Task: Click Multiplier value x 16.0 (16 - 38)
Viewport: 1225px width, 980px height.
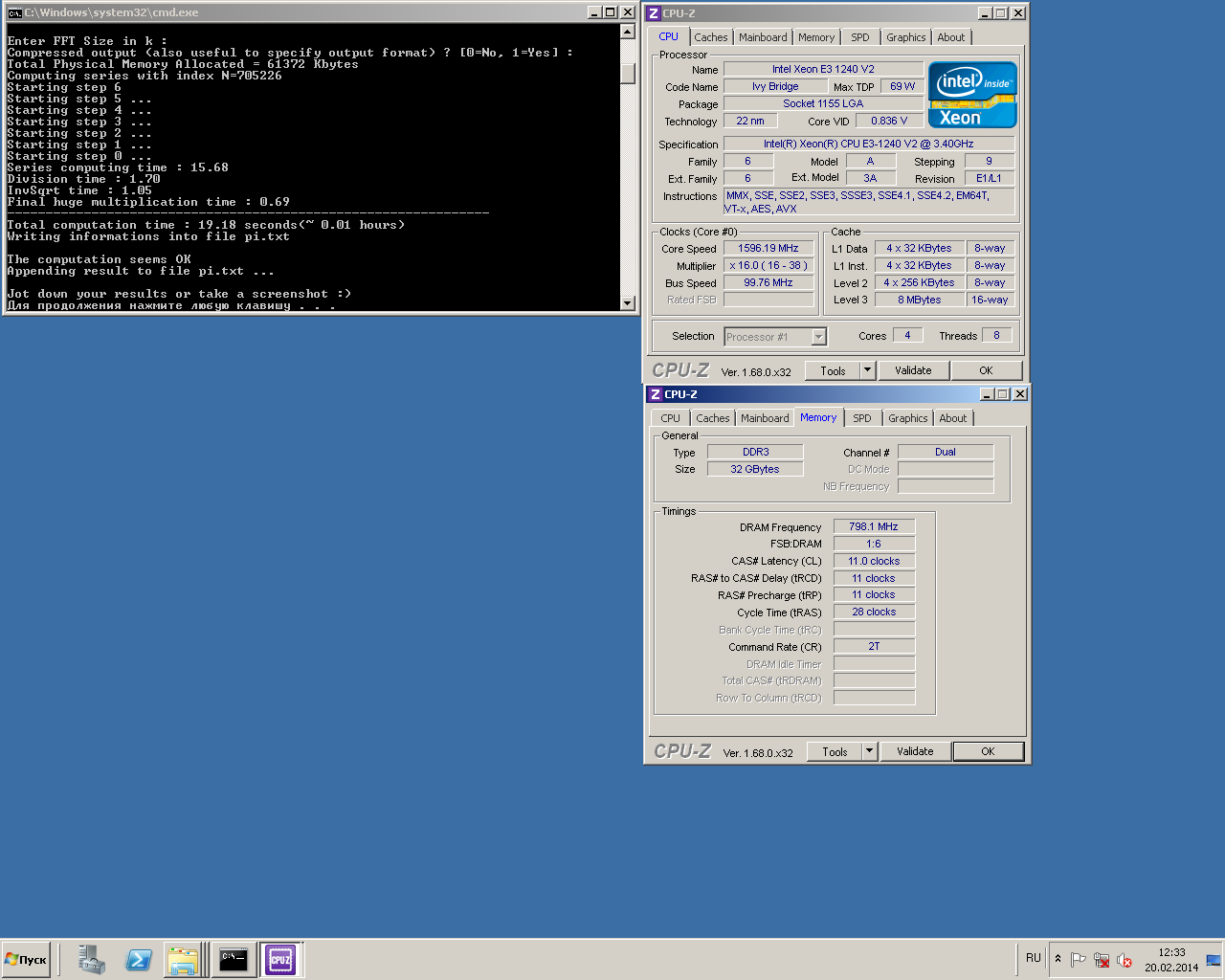Action: pos(768,265)
